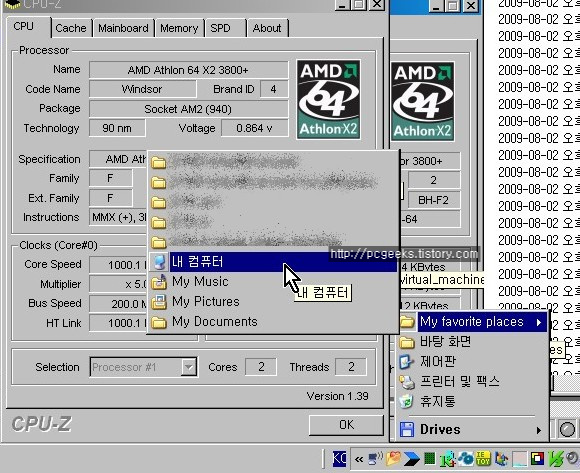Expand the My favorite places submenu
The image size is (580, 473).
tap(473, 322)
